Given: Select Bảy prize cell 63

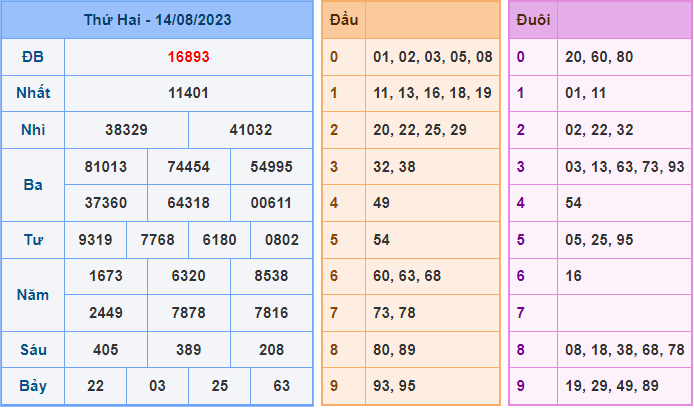Looking at the screenshot, I should point(281,386).
